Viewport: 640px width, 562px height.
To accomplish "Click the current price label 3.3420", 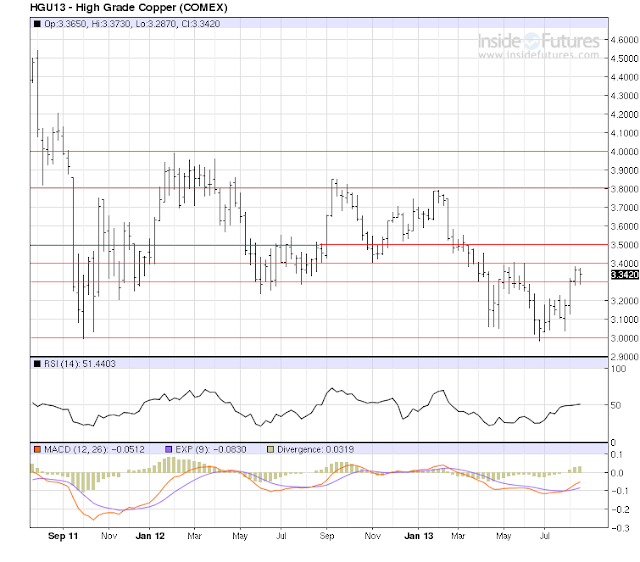I will [x=625, y=275].
